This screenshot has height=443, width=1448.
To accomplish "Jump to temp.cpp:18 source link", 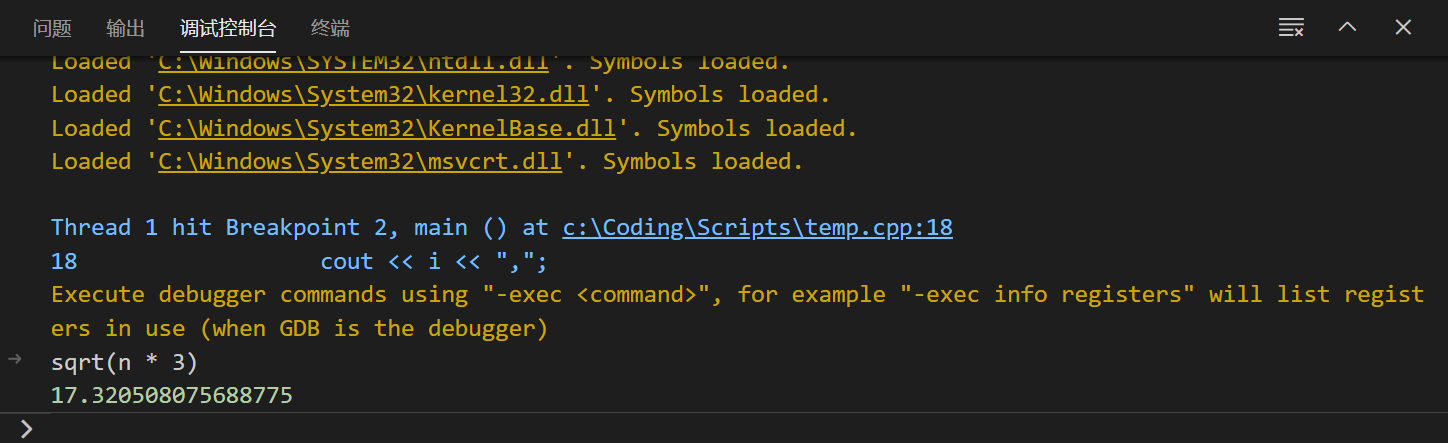I will point(757,228).
